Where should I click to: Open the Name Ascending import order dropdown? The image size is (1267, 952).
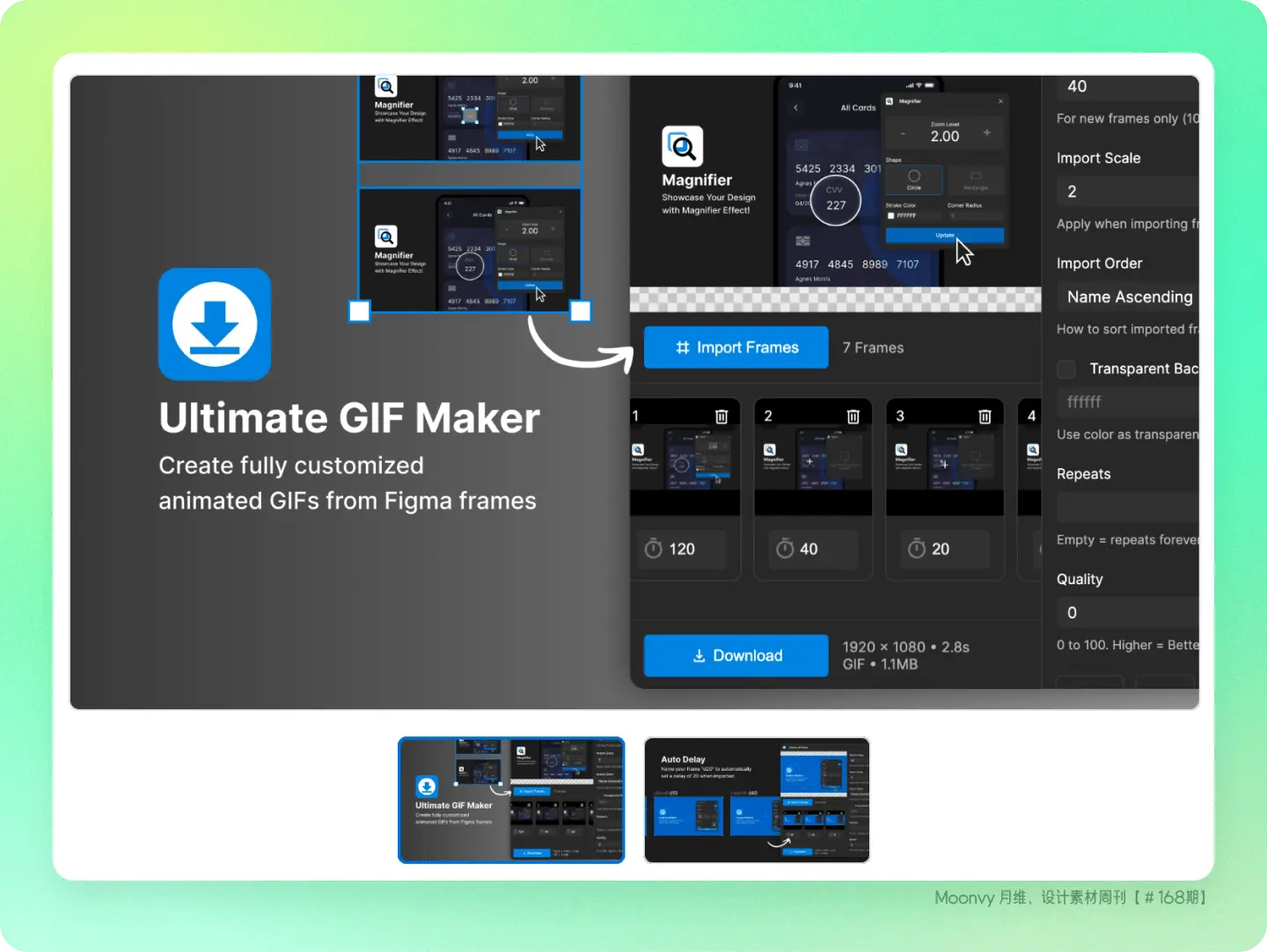1130,297
